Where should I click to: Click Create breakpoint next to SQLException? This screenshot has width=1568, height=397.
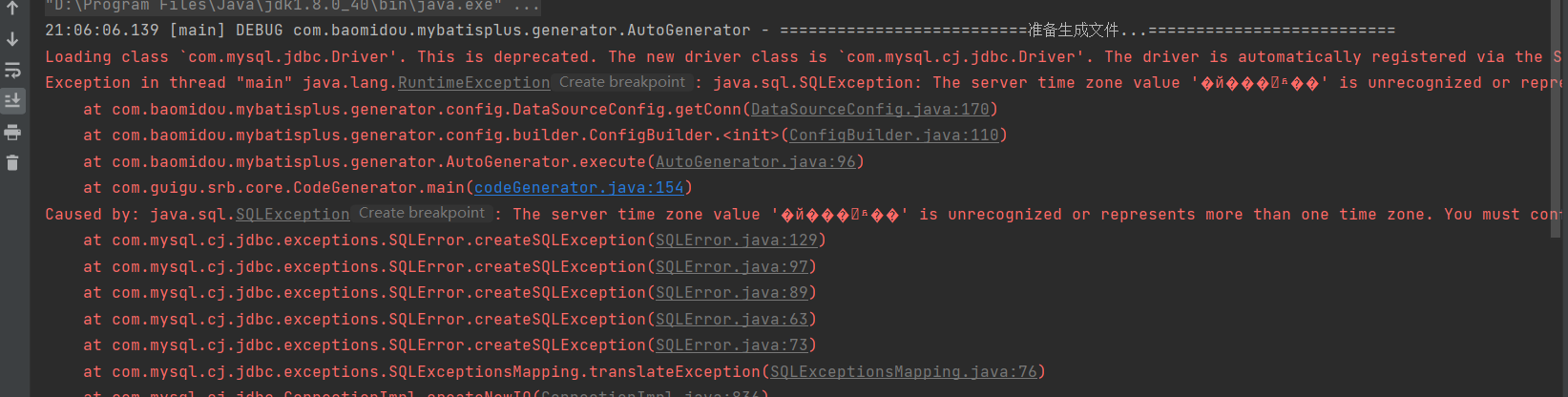pos(422,214)
